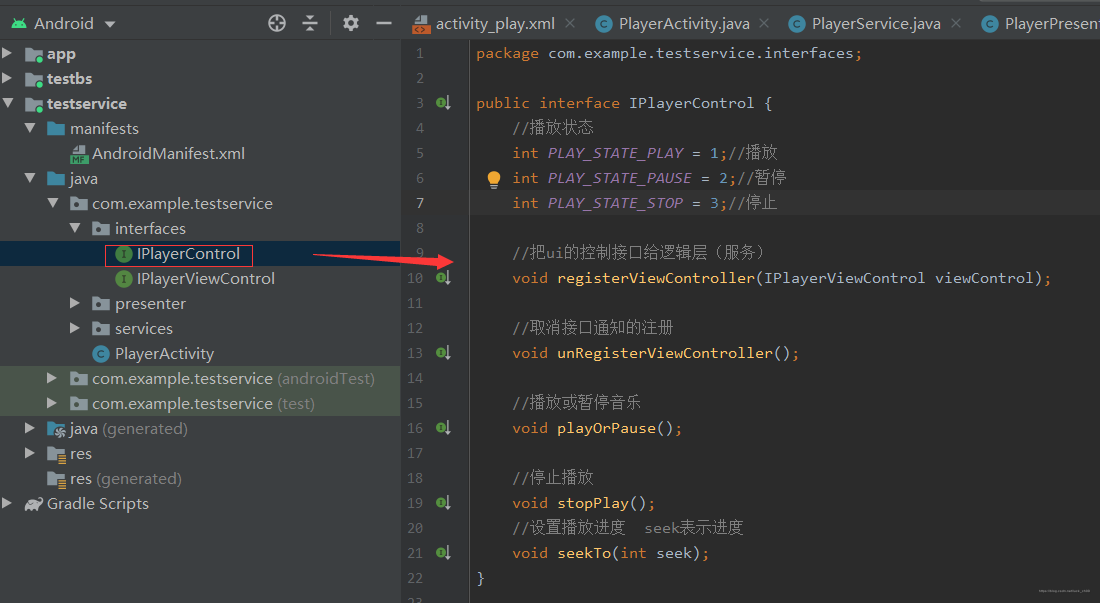Click the intention lightbulb on line 6

(494, 179)
